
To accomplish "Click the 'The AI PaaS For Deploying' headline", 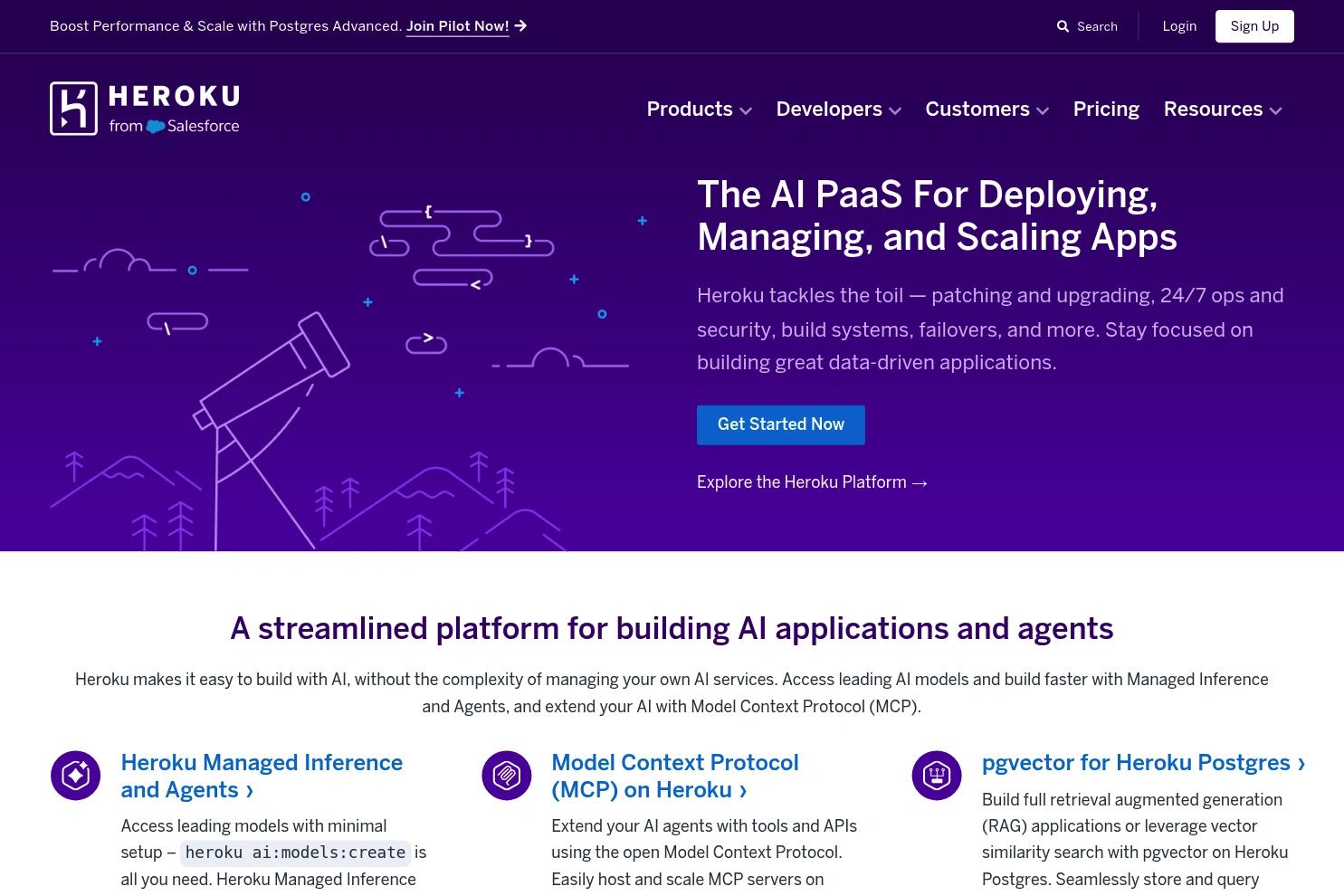I will [x=937, y=215].
